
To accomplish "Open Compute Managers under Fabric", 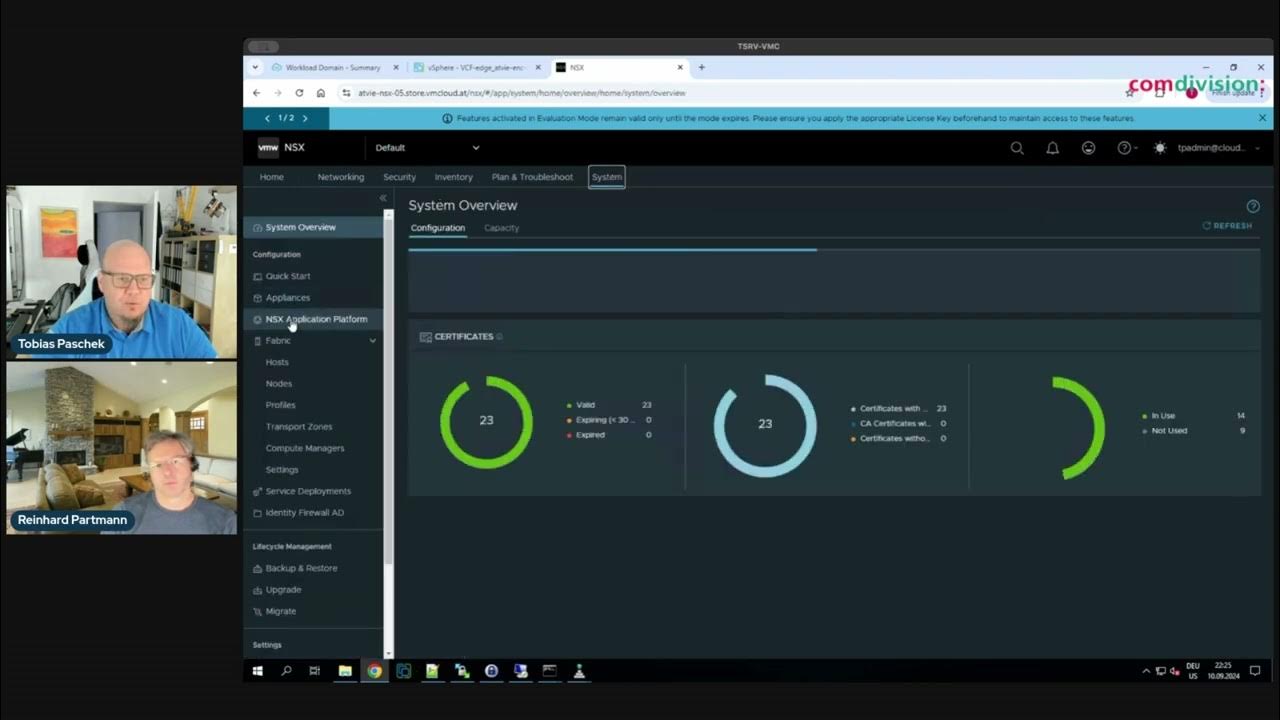I will (305, 448).
